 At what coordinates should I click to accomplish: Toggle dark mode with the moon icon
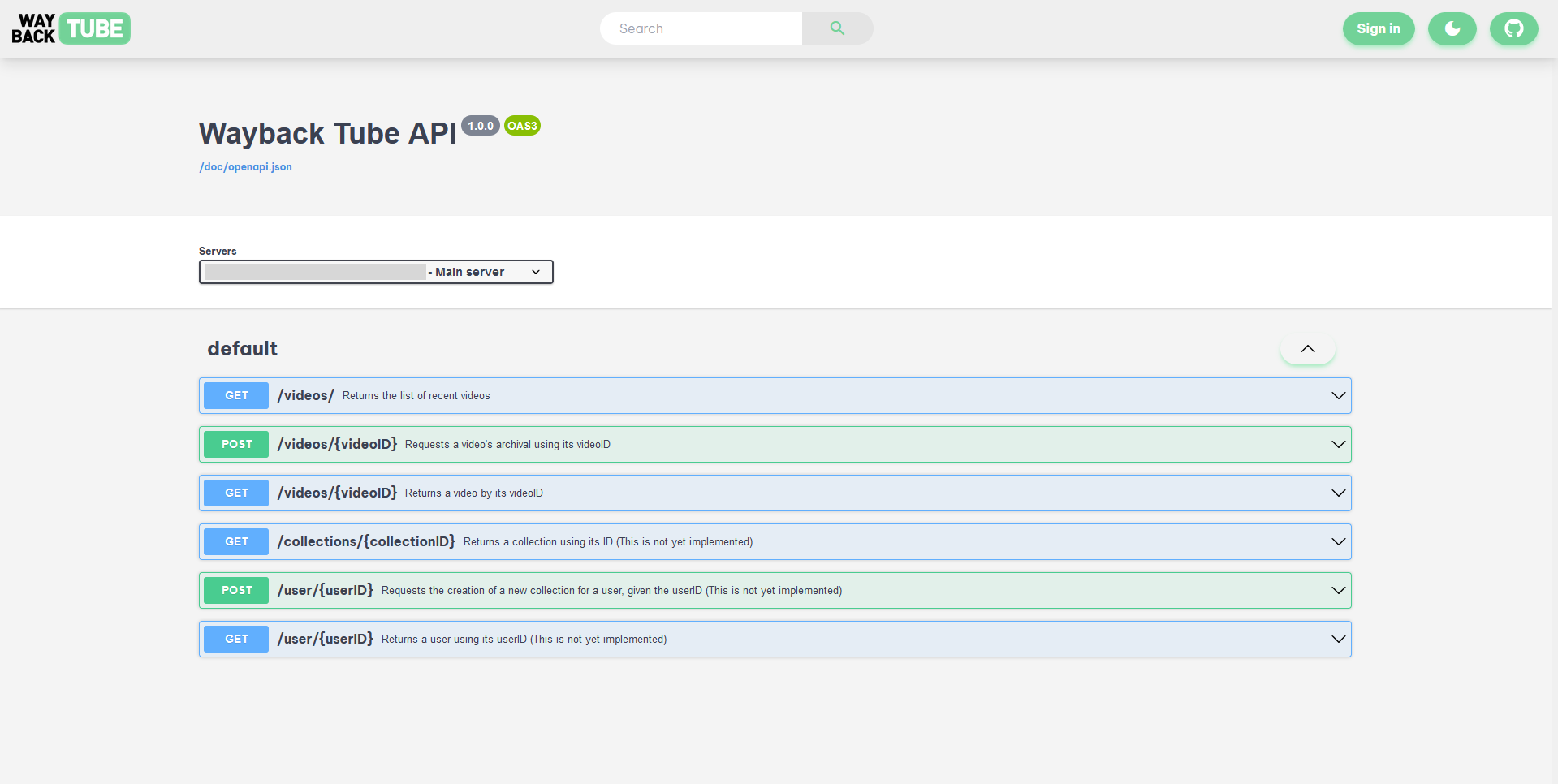coord(1452,28)
